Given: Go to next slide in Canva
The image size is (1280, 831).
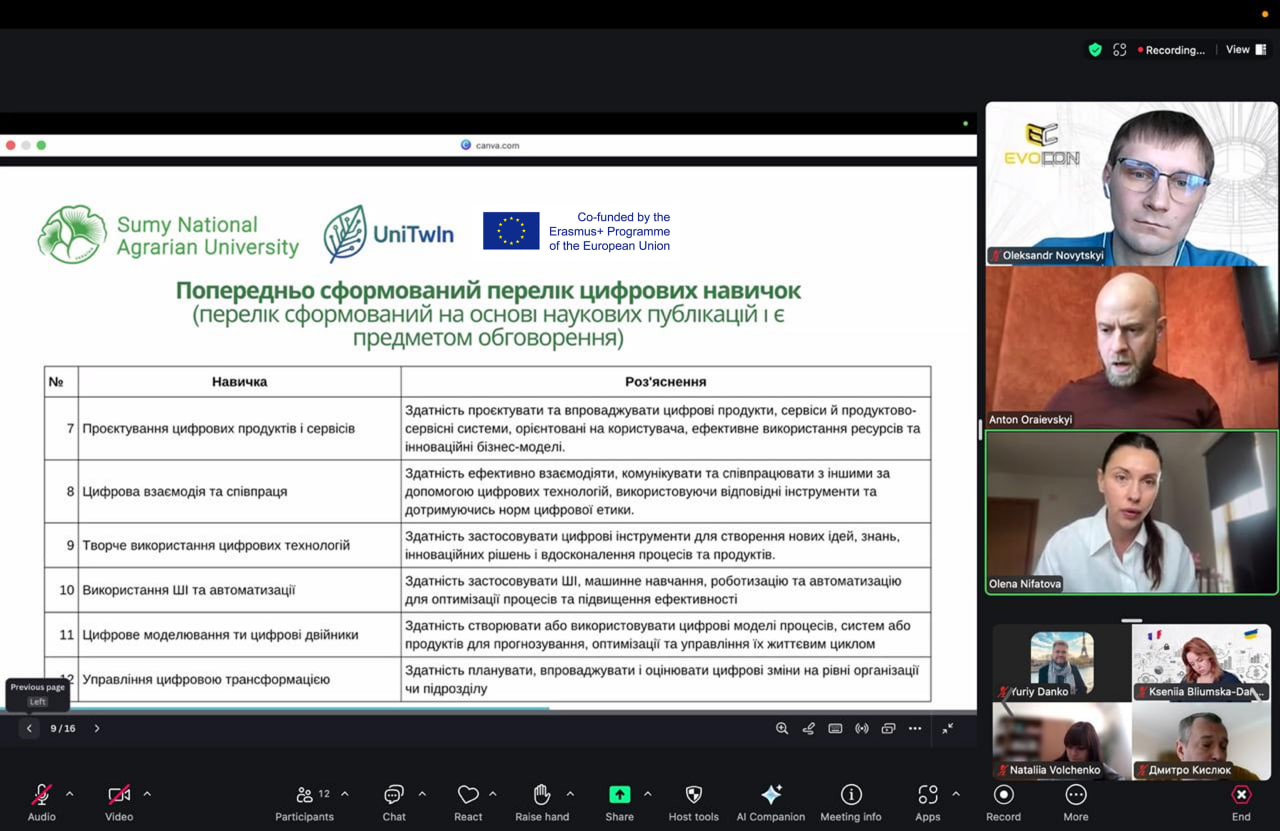Looking at the screenshot, I should click(97, 729).
